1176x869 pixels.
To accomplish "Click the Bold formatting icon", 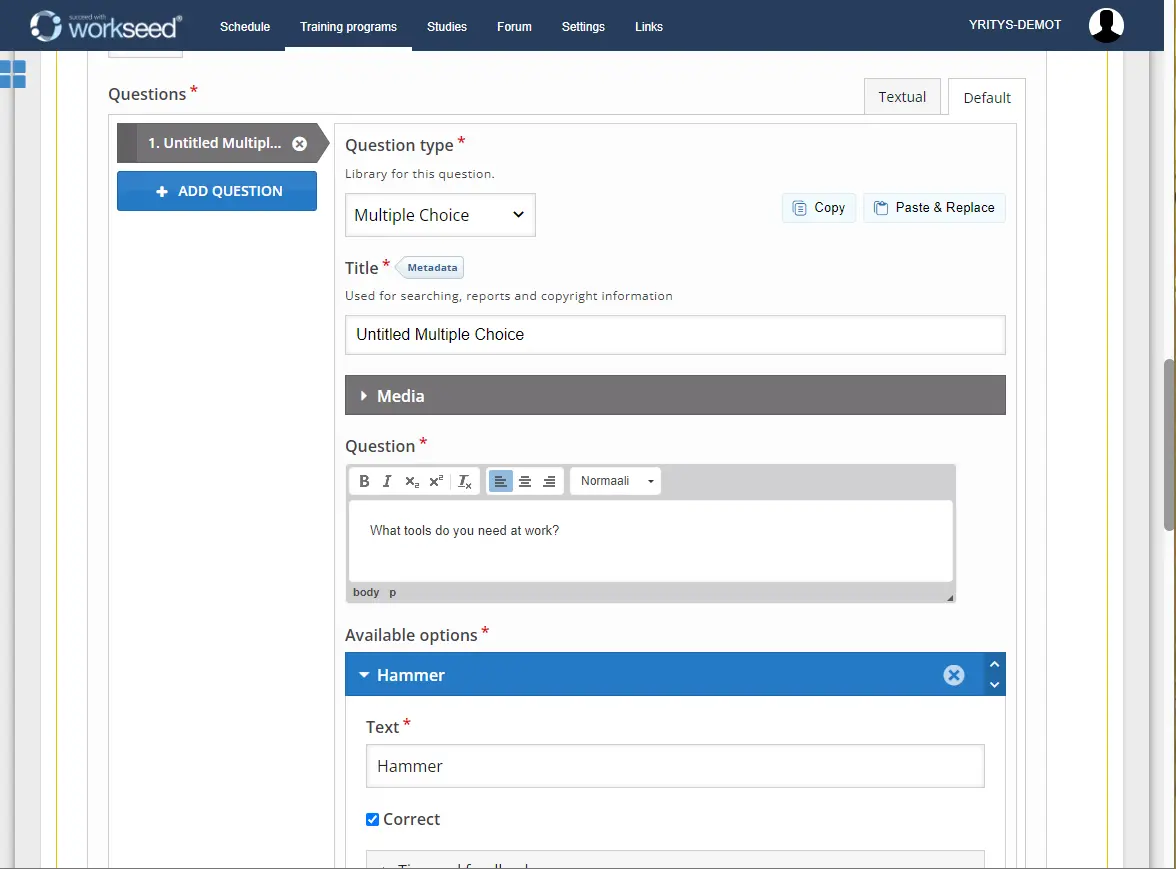I will [x=364, y=481].
